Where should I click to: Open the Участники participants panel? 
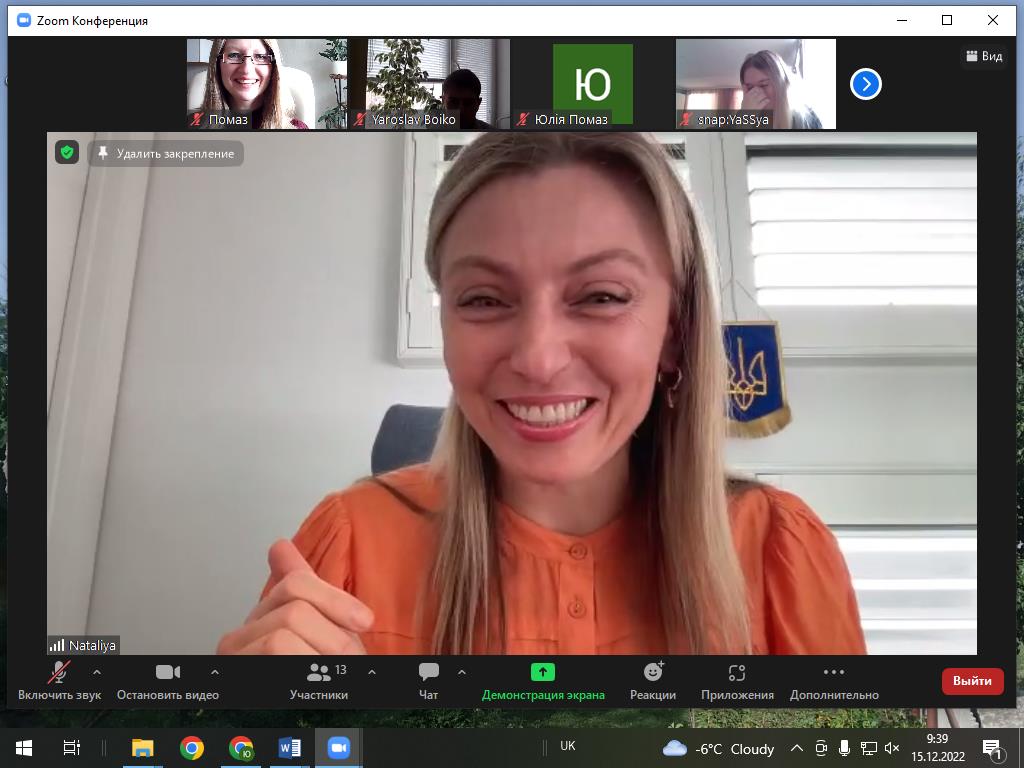pyautogui.click(x=319, y=681)
